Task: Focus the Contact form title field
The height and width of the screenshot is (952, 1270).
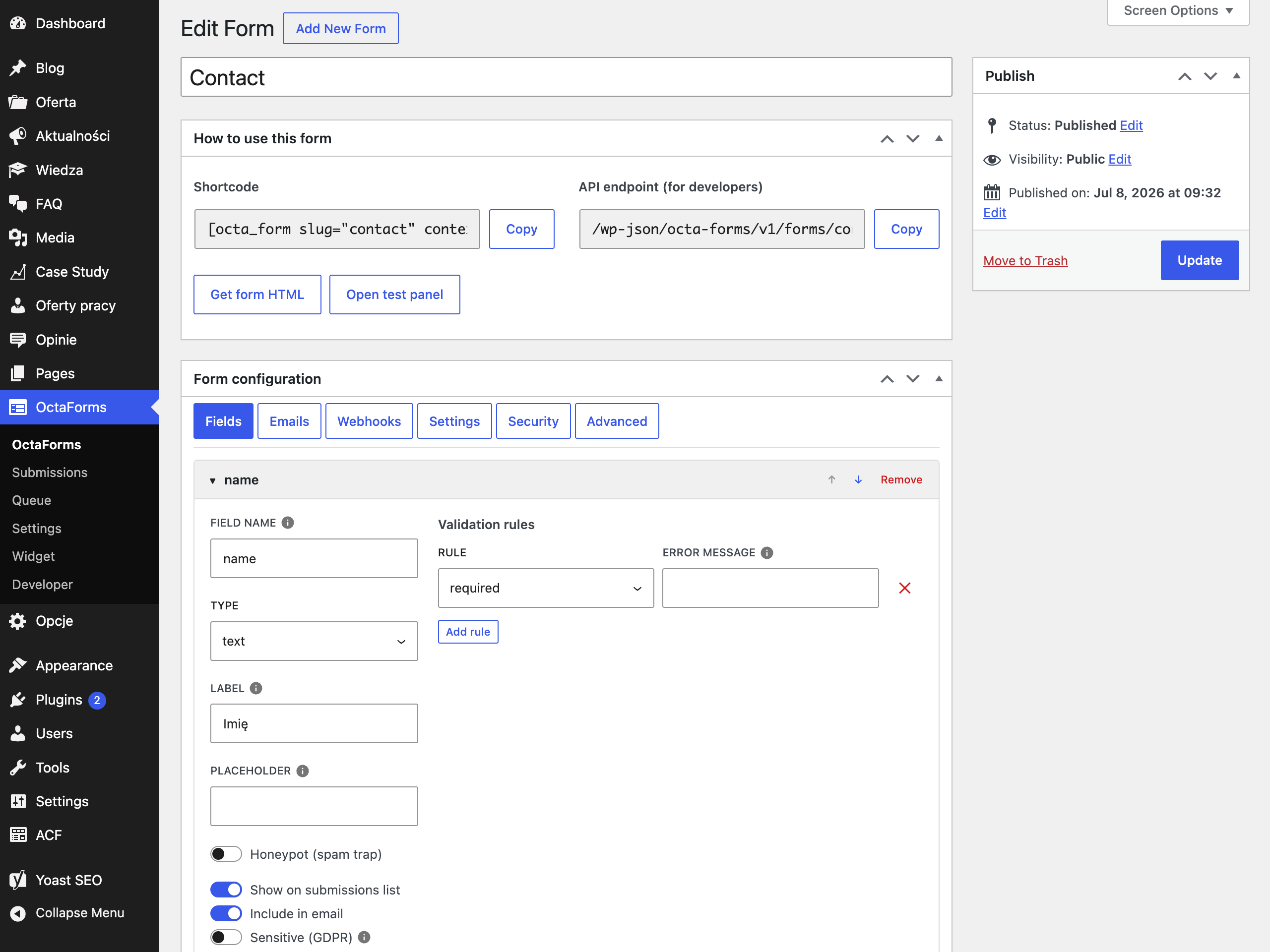Action: [566, 77]
